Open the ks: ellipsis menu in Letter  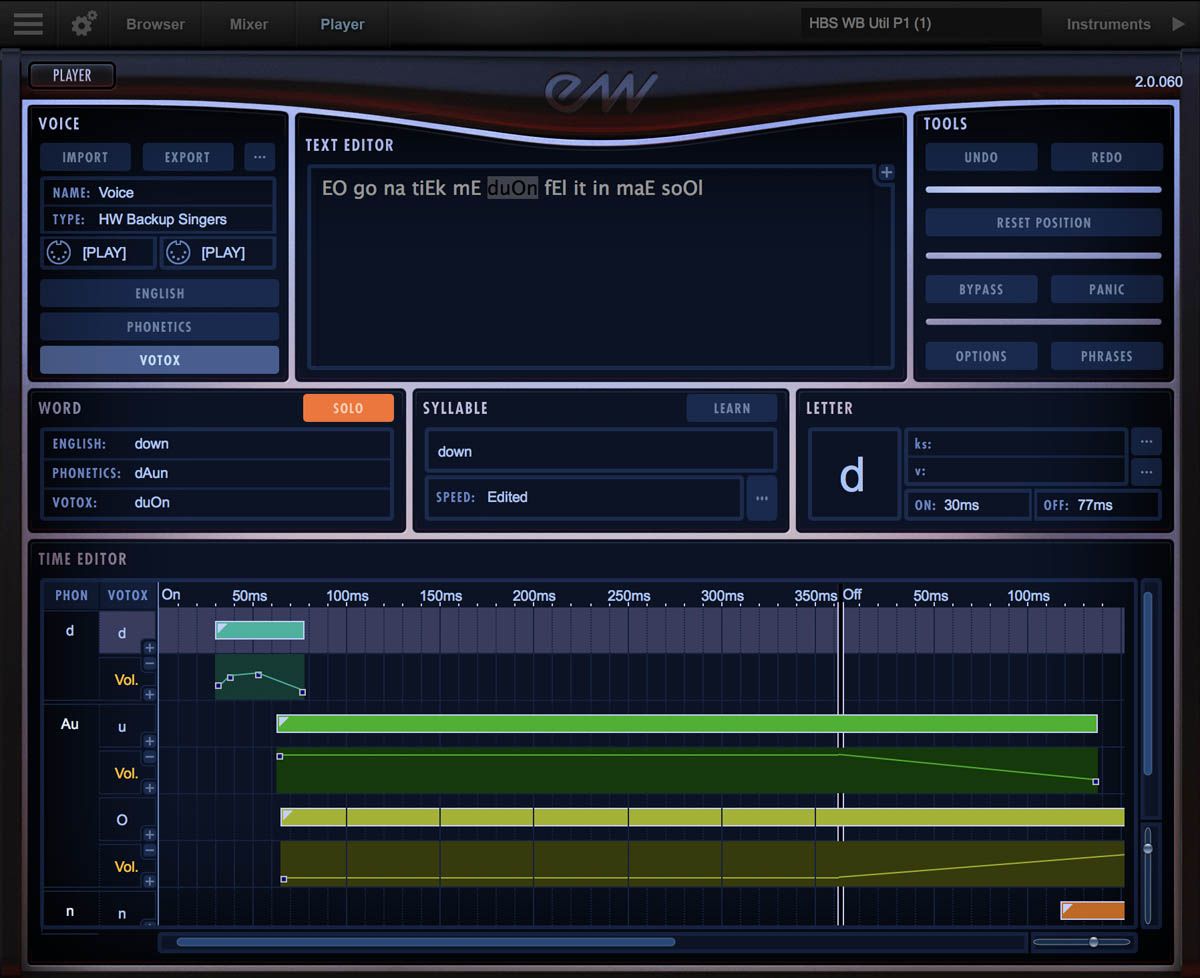pos(1146,441)
